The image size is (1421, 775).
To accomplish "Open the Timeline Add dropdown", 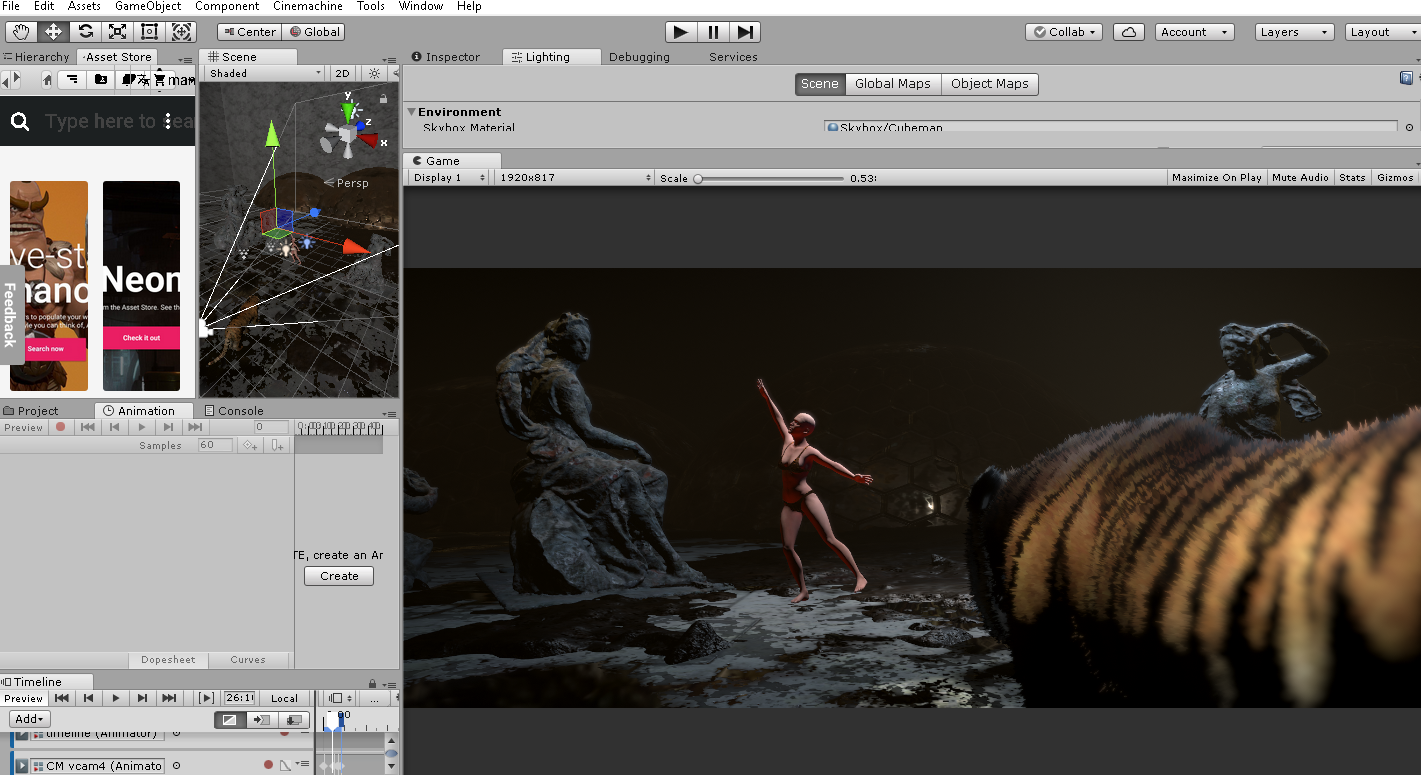I will 30,719.
